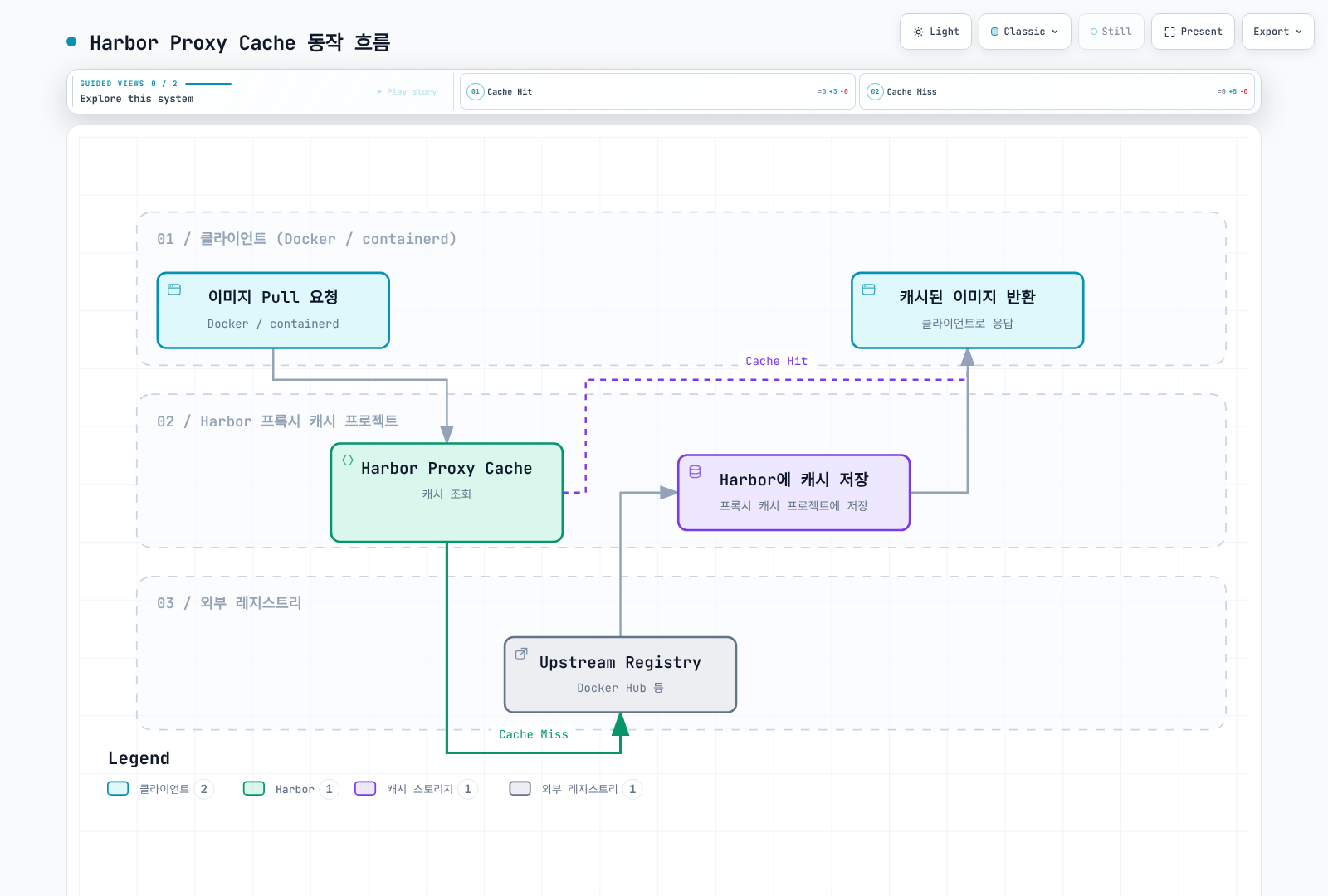
Task: Click the guided views progress bar
Action: click(x=208, y=84)
